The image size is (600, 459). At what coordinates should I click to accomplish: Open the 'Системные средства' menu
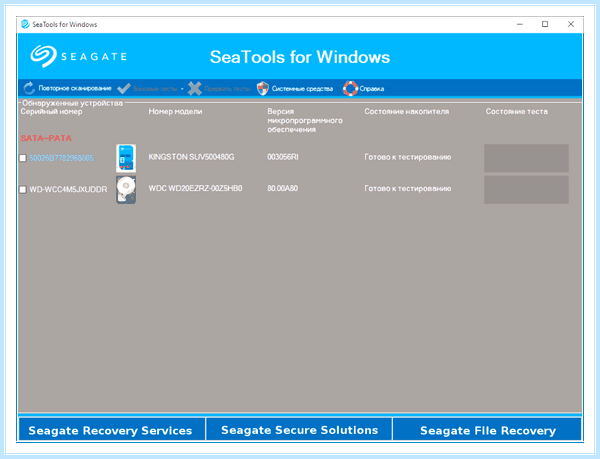tap(302, 89)
